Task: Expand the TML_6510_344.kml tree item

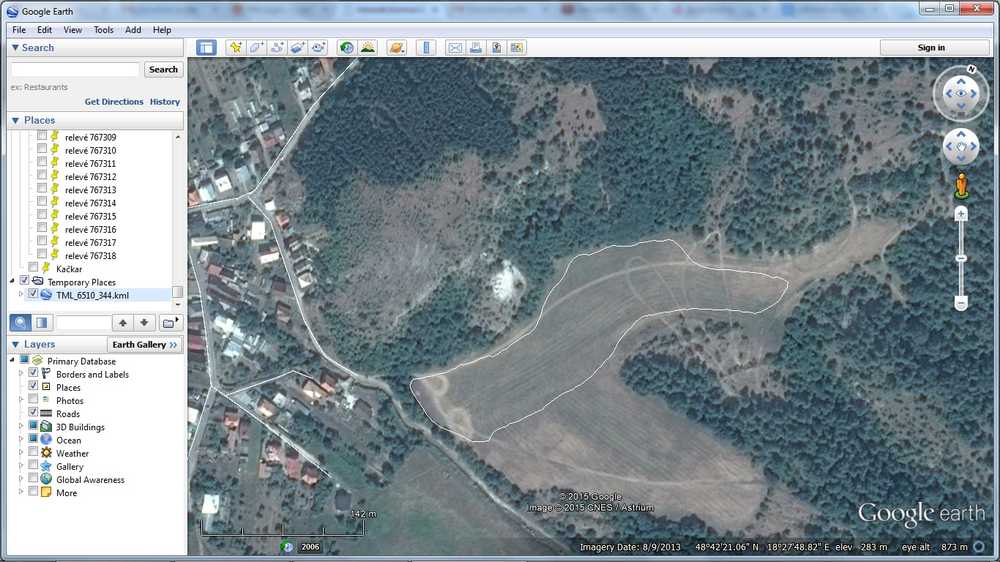Action: point(21,295)
